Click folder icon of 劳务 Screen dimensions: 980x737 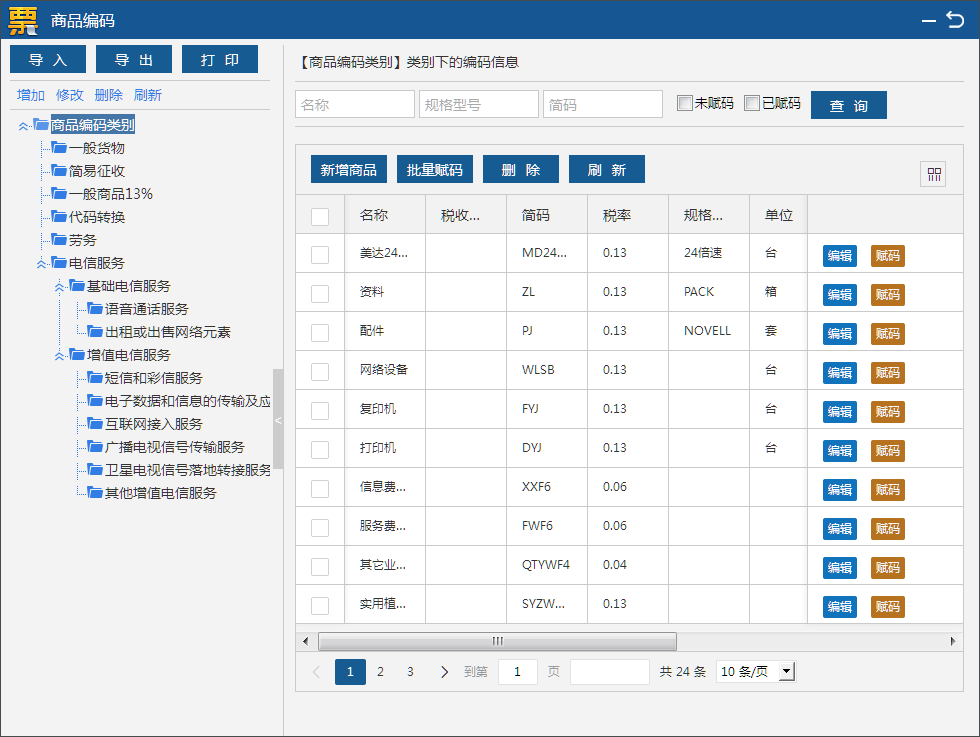tap(59, 240)
